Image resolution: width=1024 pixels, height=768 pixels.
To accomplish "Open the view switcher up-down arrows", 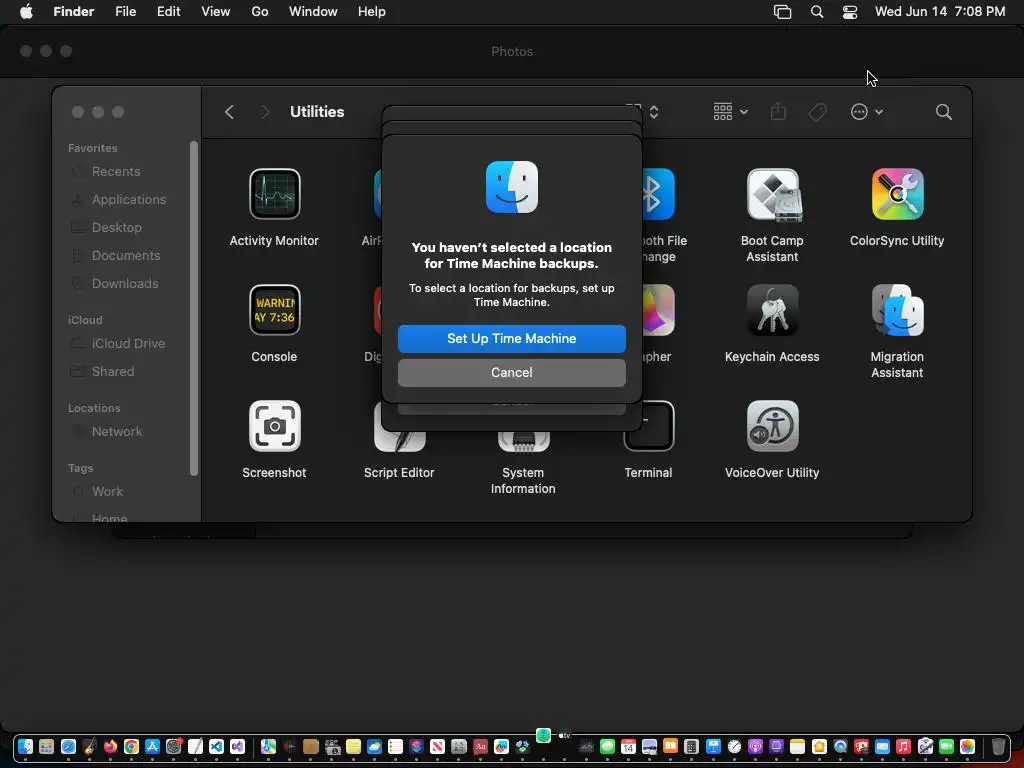I will (654, 112).
